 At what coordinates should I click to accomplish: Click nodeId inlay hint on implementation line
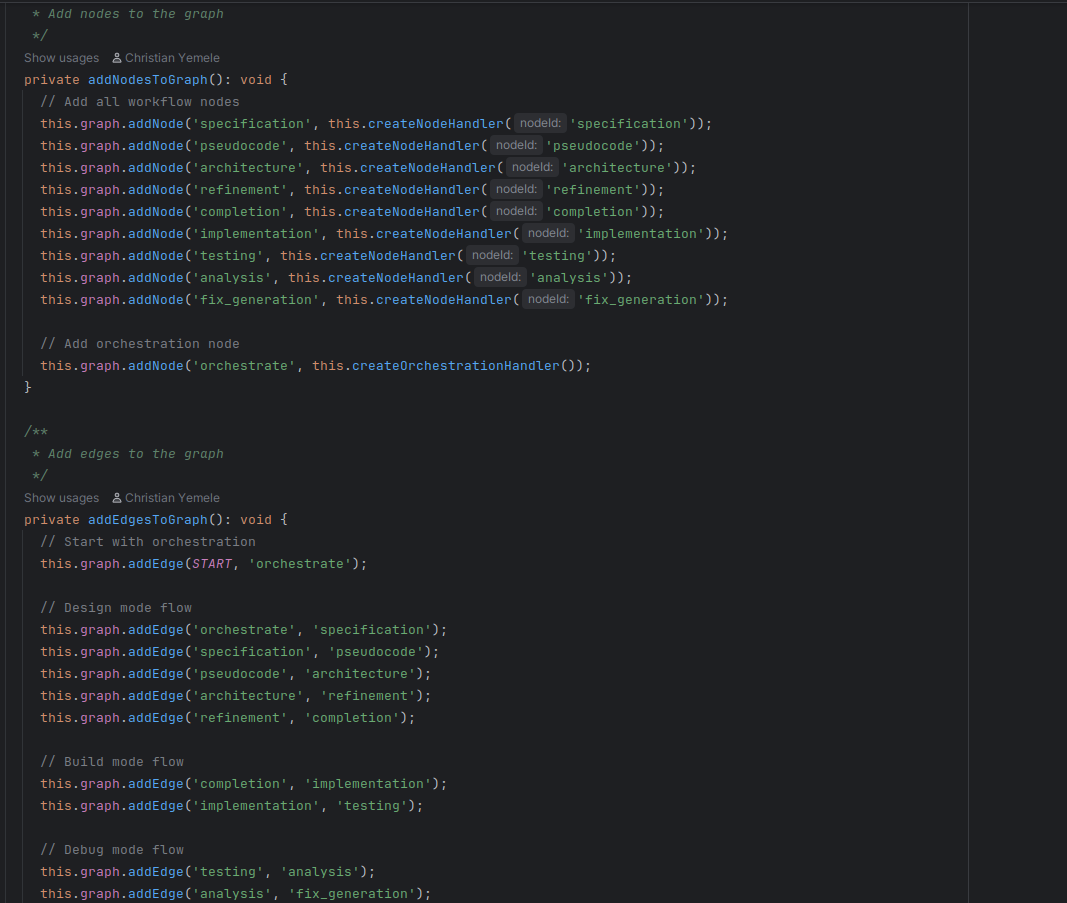(548, 234)
